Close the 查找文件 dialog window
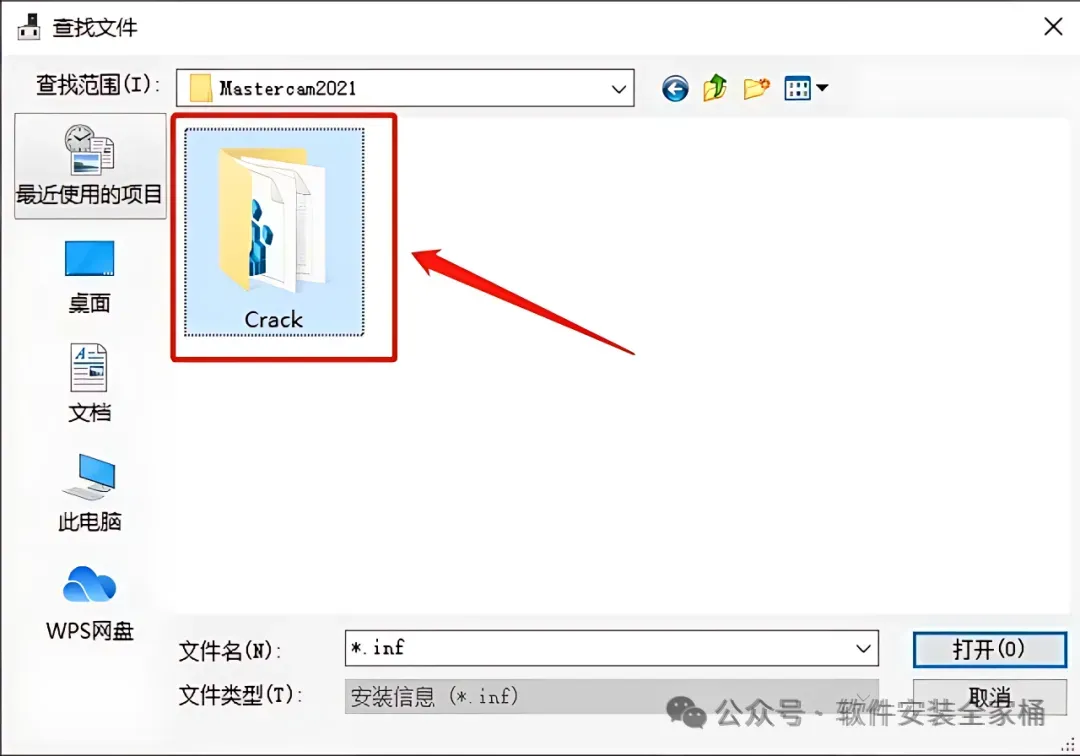1080x756 pixels. click(1053, 27)
